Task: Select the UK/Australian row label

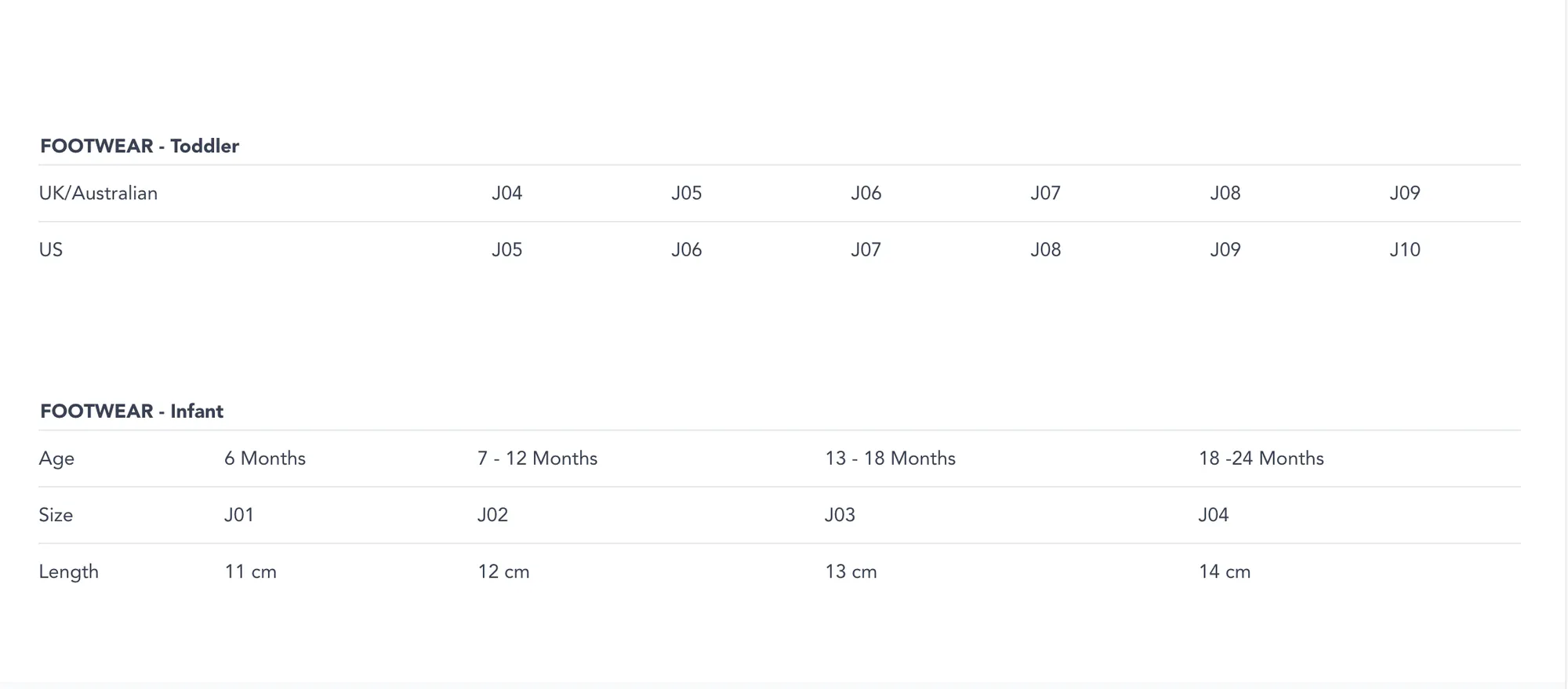Action: [x=98, y=194]
